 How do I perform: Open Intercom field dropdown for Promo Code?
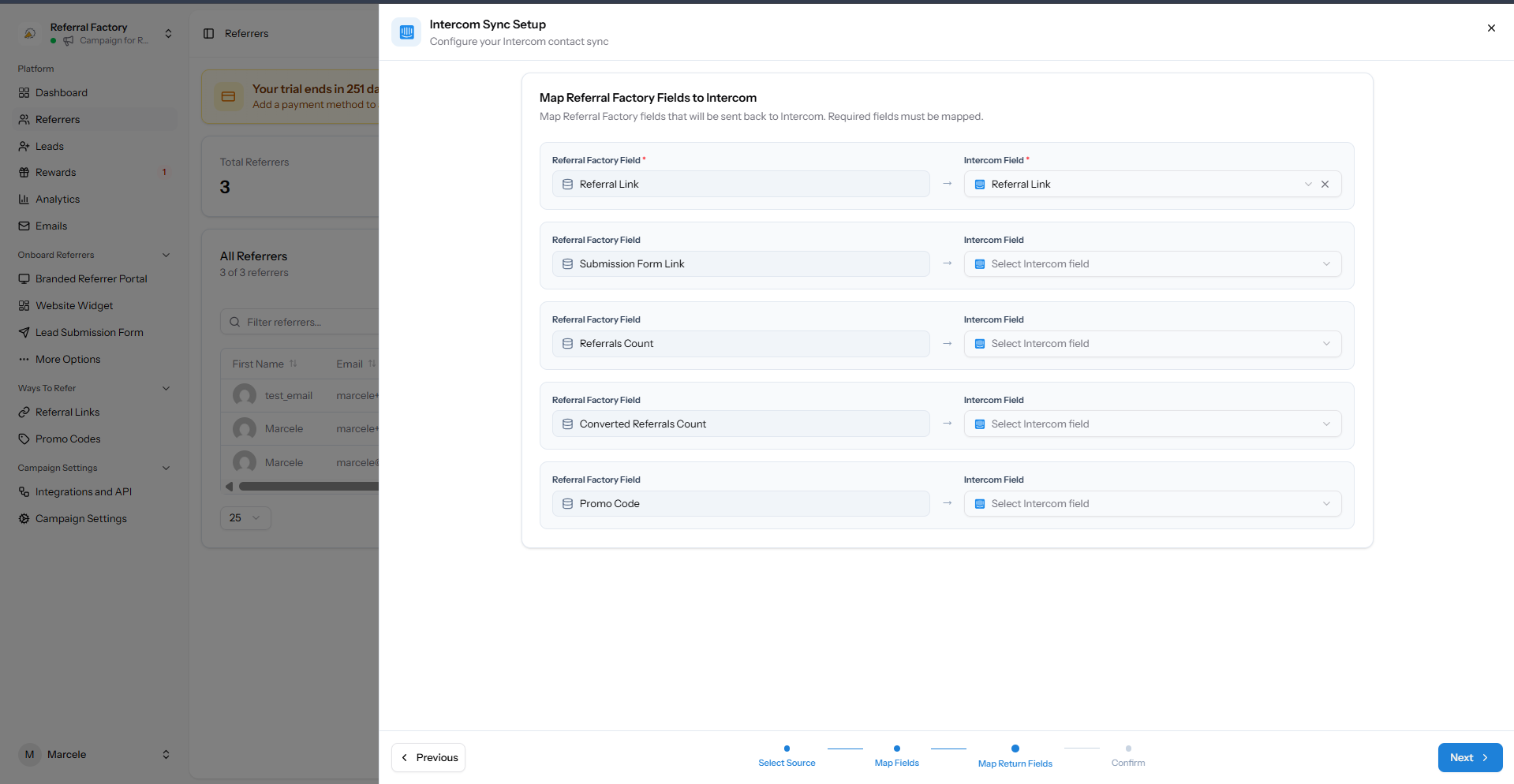pos(1153,504)
